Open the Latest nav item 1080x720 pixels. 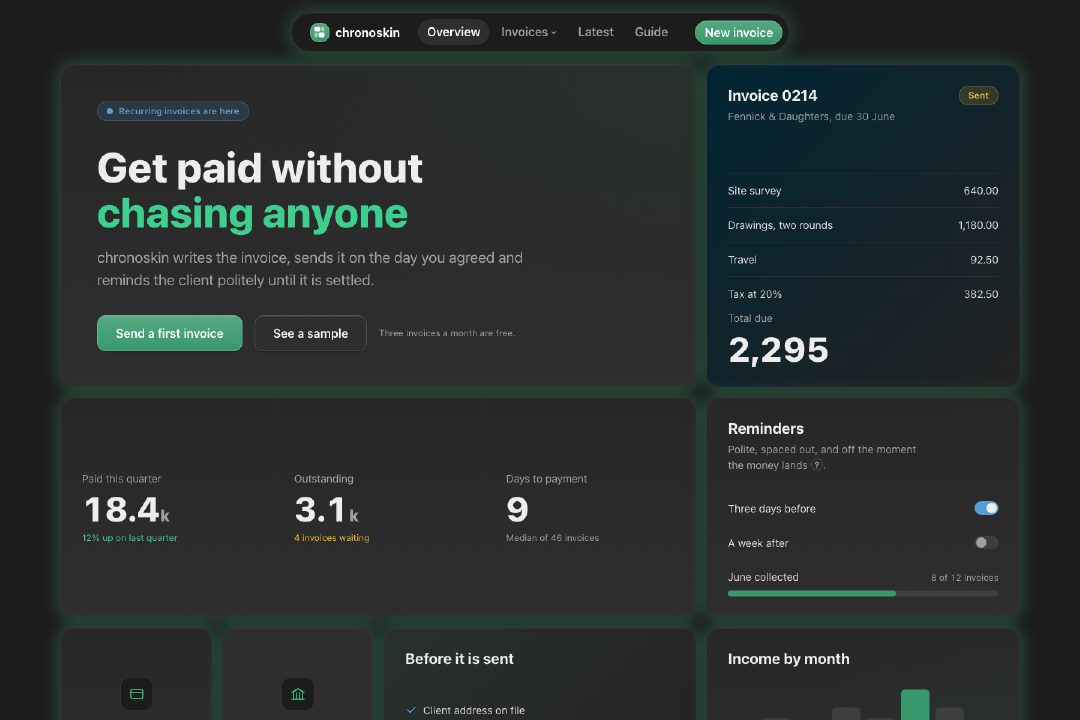click(595, 32)
